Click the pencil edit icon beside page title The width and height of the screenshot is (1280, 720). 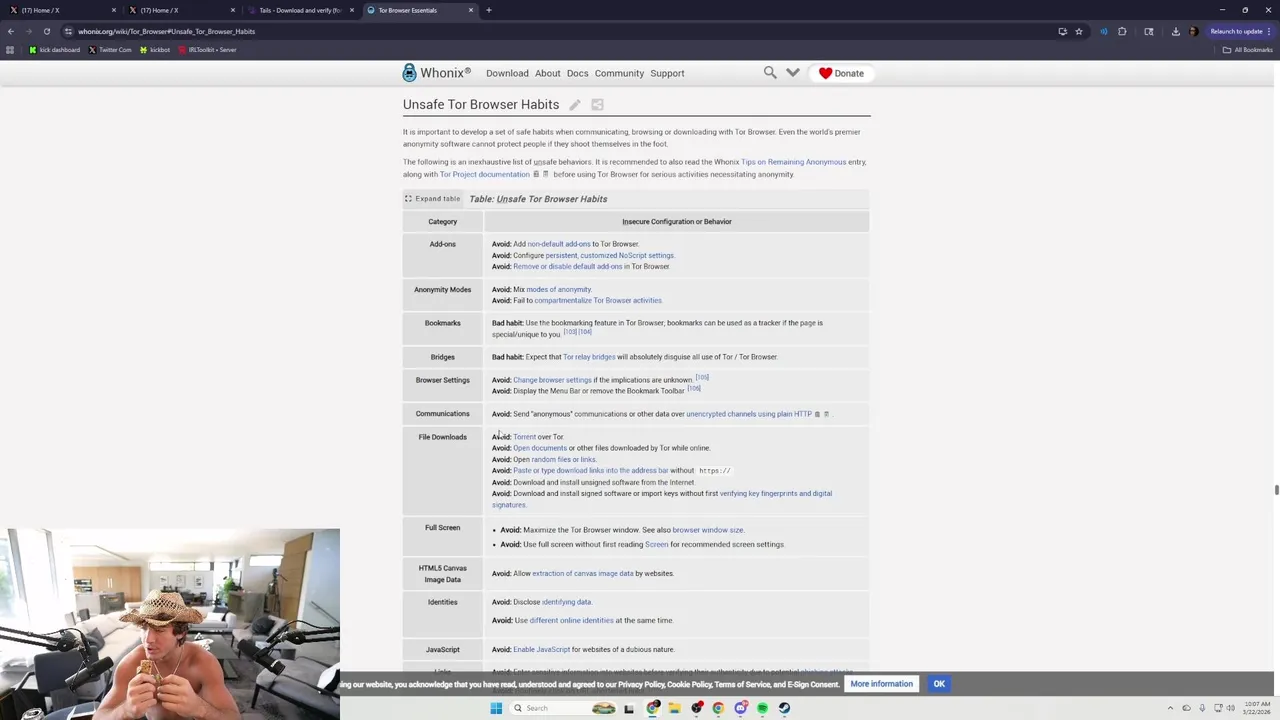(x=575, y=104)
